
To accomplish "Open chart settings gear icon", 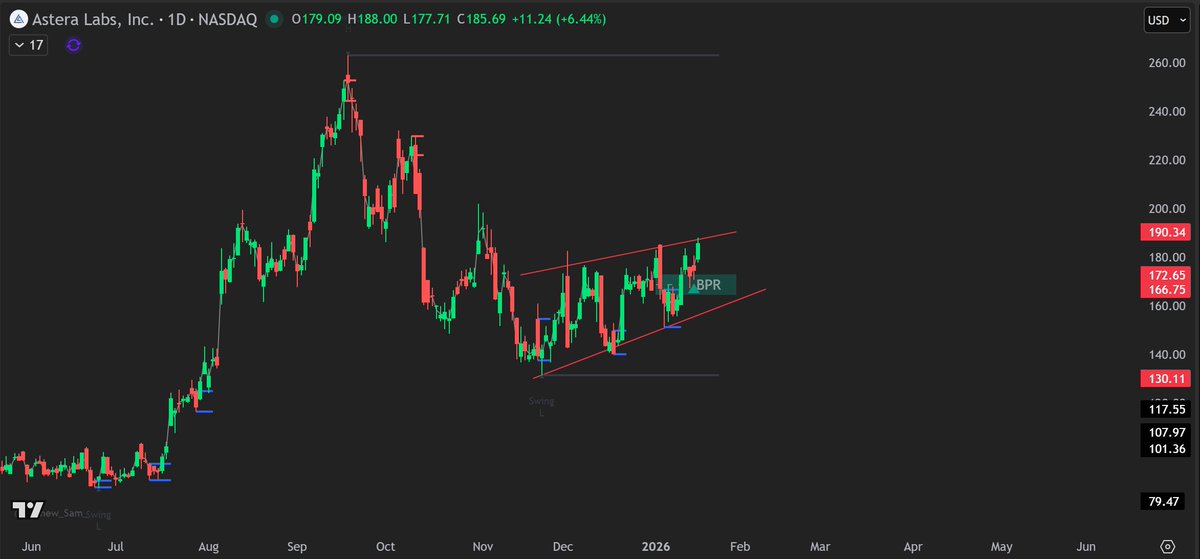I will pos(1167,546).
